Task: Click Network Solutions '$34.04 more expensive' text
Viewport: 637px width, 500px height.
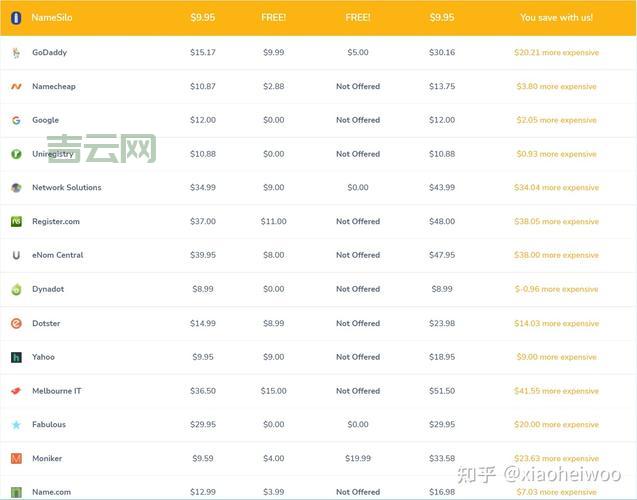Action: 556,188
